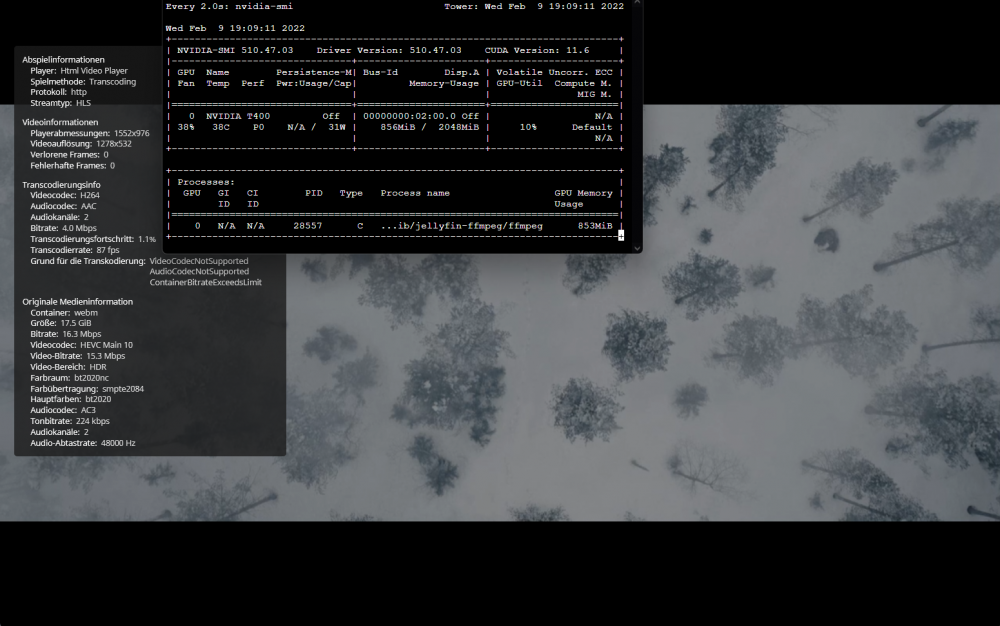The height and width of the screenshot is (626, 1000).
Task: Click the memory usage "856MiB"
Action: coord(398,127)
